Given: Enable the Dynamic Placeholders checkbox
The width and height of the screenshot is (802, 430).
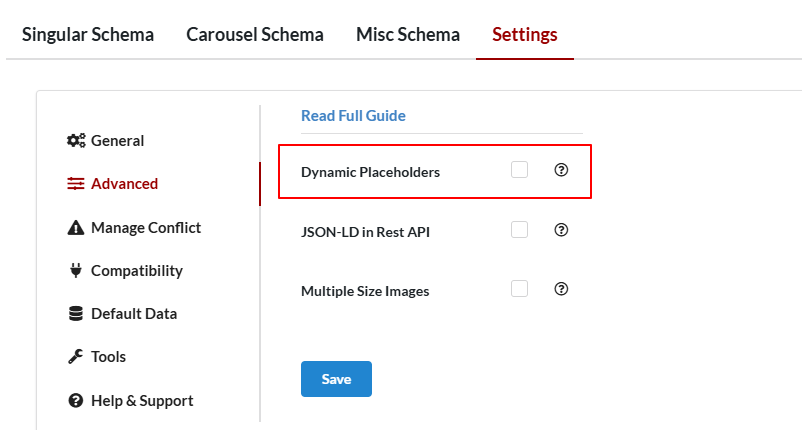Looking at the screenshot, I should pos(519,170).
